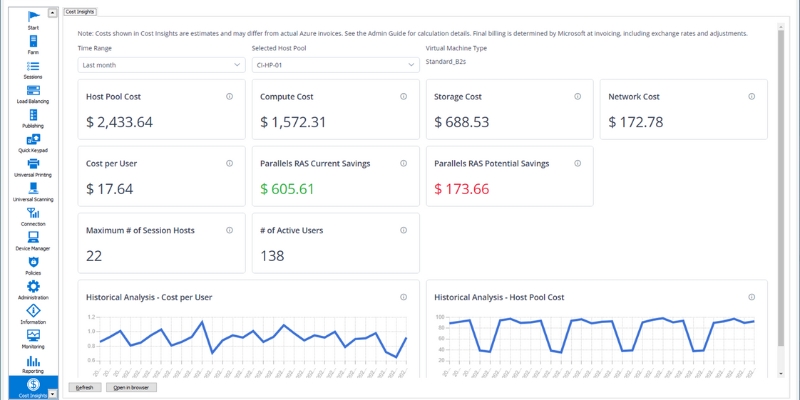Open Universal Printing settings
The image size is (800, 400).
tap(33, 167)
